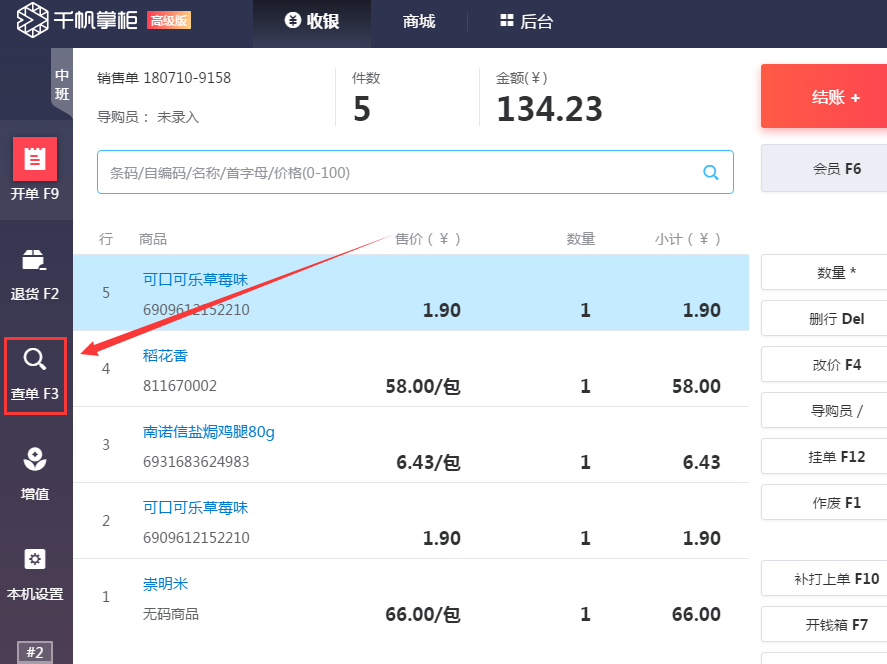Open the 退货 F2 returns function

click(35, 268)
